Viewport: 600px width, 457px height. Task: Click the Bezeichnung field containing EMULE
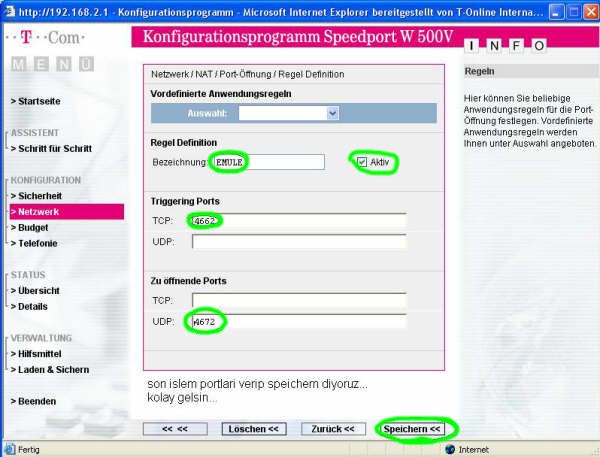click(x=269, y=162)
